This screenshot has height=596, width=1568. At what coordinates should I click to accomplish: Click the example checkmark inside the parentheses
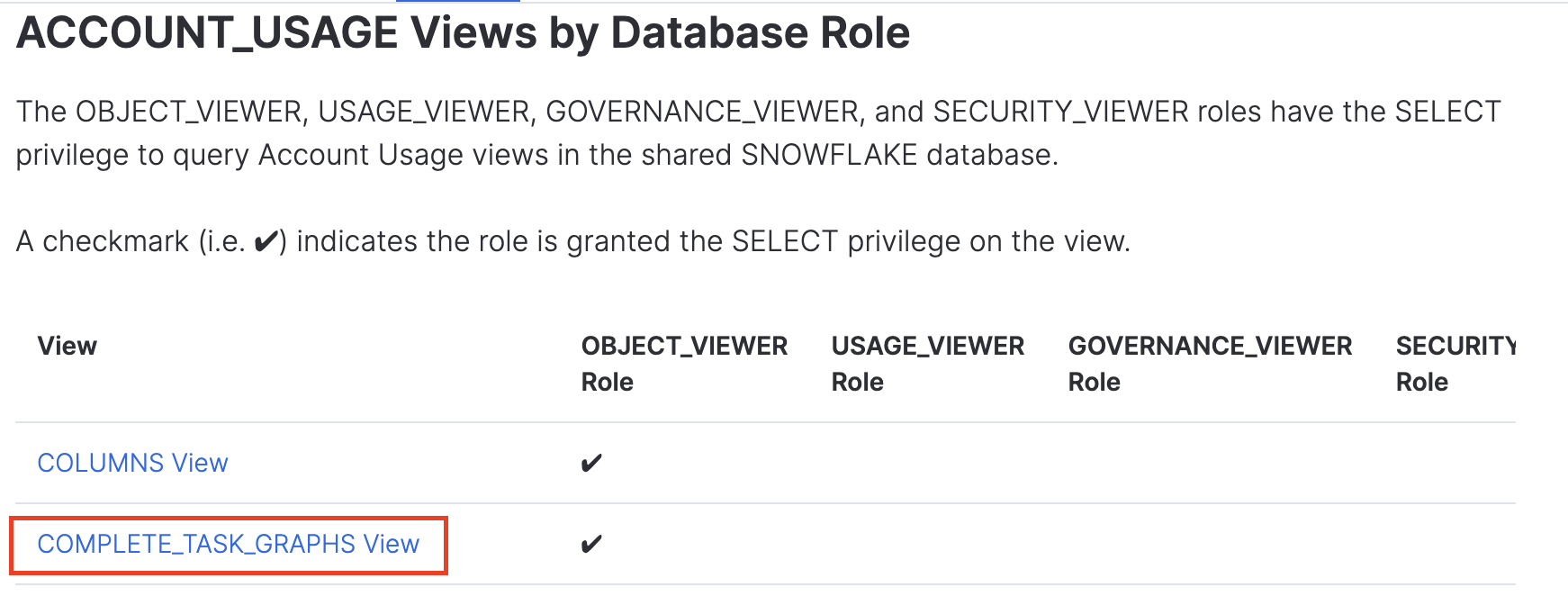(x=266, y=242)
